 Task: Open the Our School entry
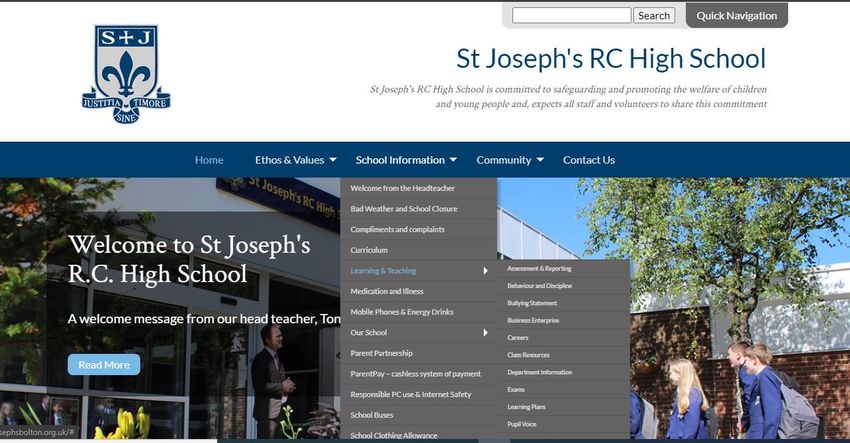pyautogui.click(x=369, y=332)
